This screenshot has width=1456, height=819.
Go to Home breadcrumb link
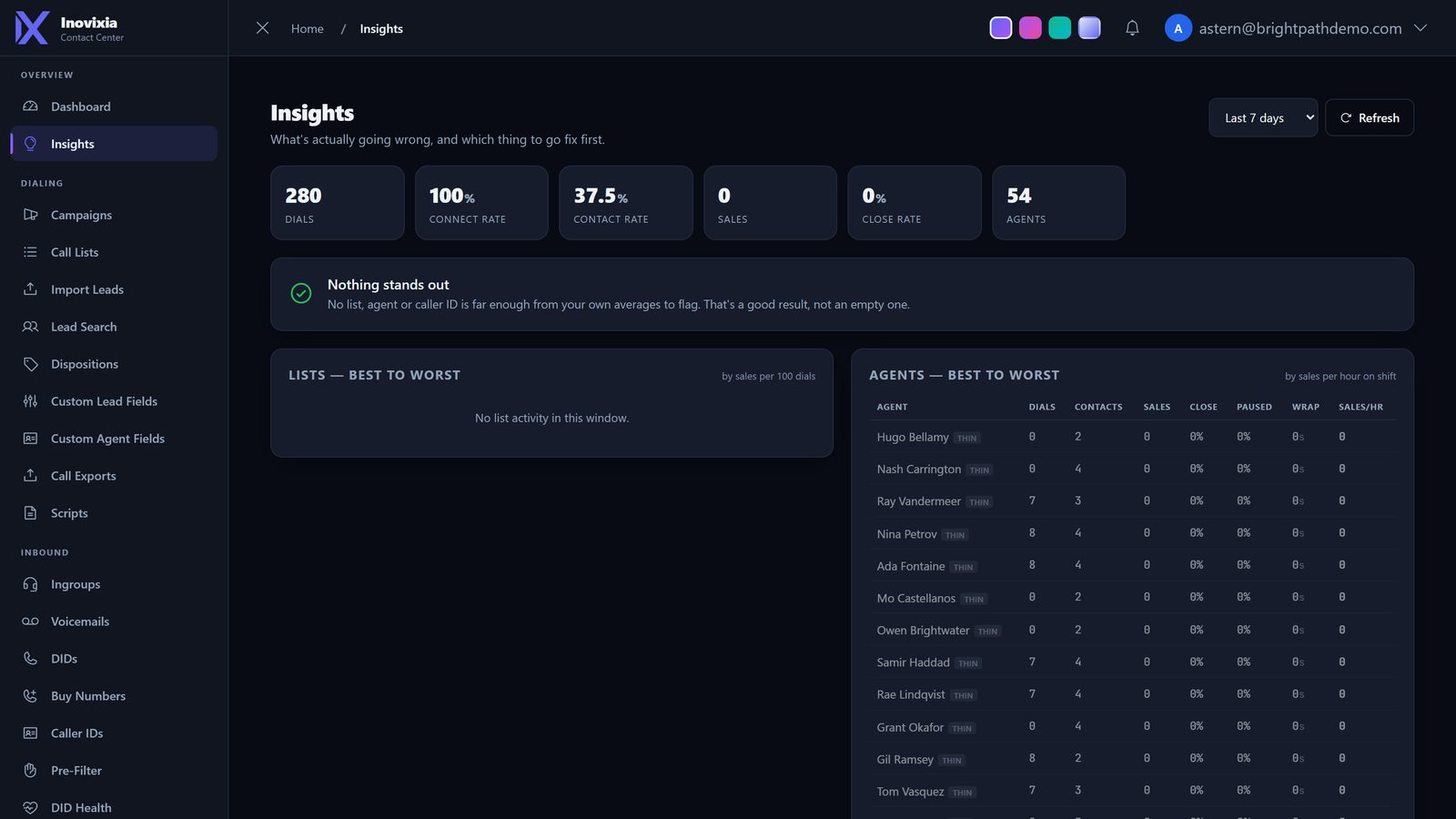(x=308, y=29)
